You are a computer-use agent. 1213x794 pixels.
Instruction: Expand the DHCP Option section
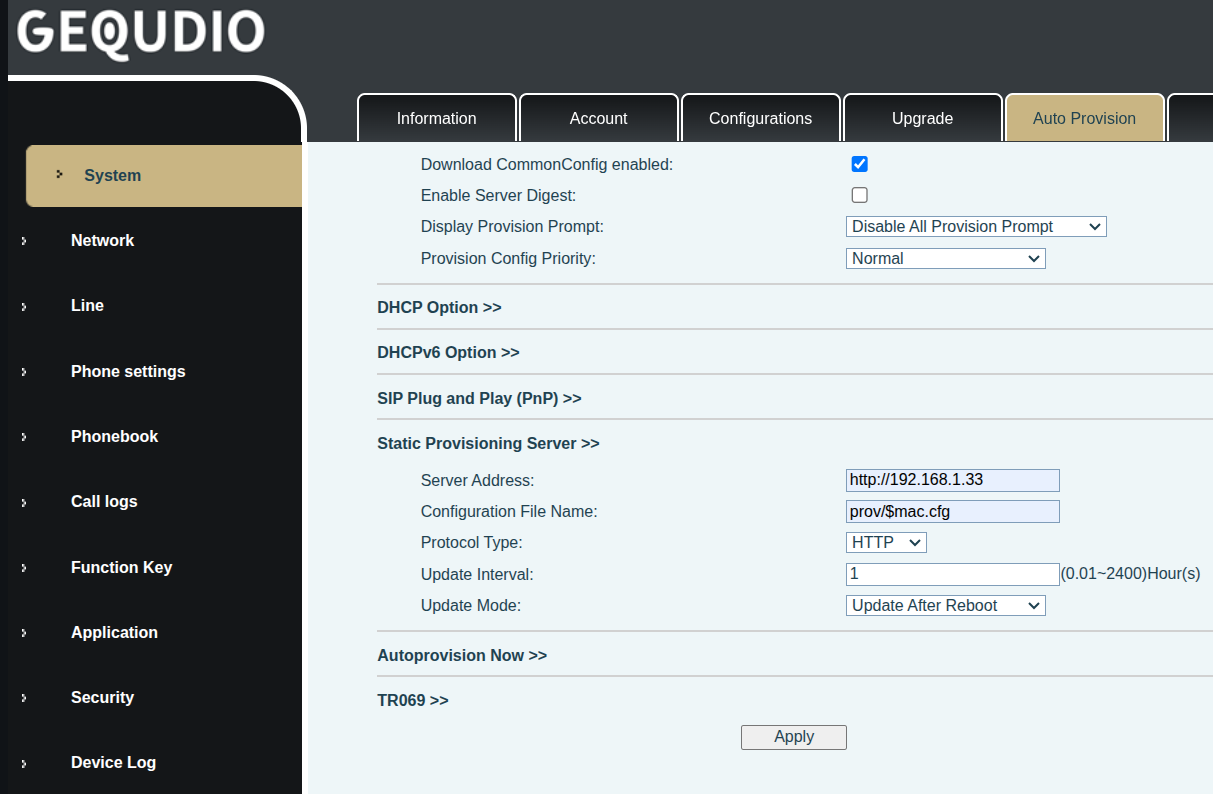click(x=439, y=308)
